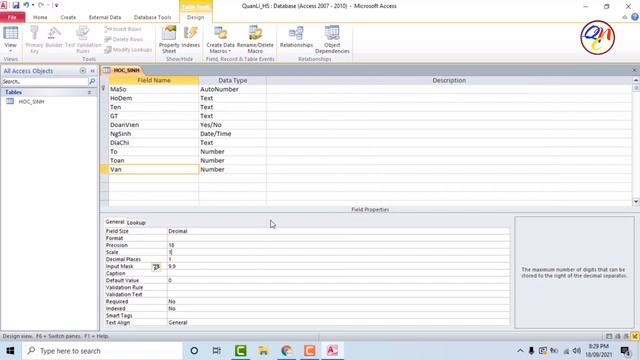640x360 pixels.
Task: Open the Microsoft Access Help icon
Action: click(x=635, y=17)
